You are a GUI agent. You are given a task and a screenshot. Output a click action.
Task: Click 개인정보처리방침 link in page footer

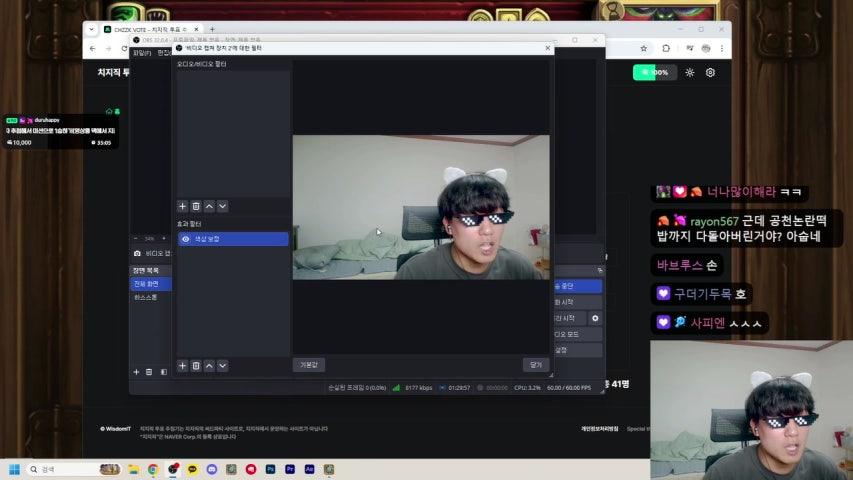[599, 429]
